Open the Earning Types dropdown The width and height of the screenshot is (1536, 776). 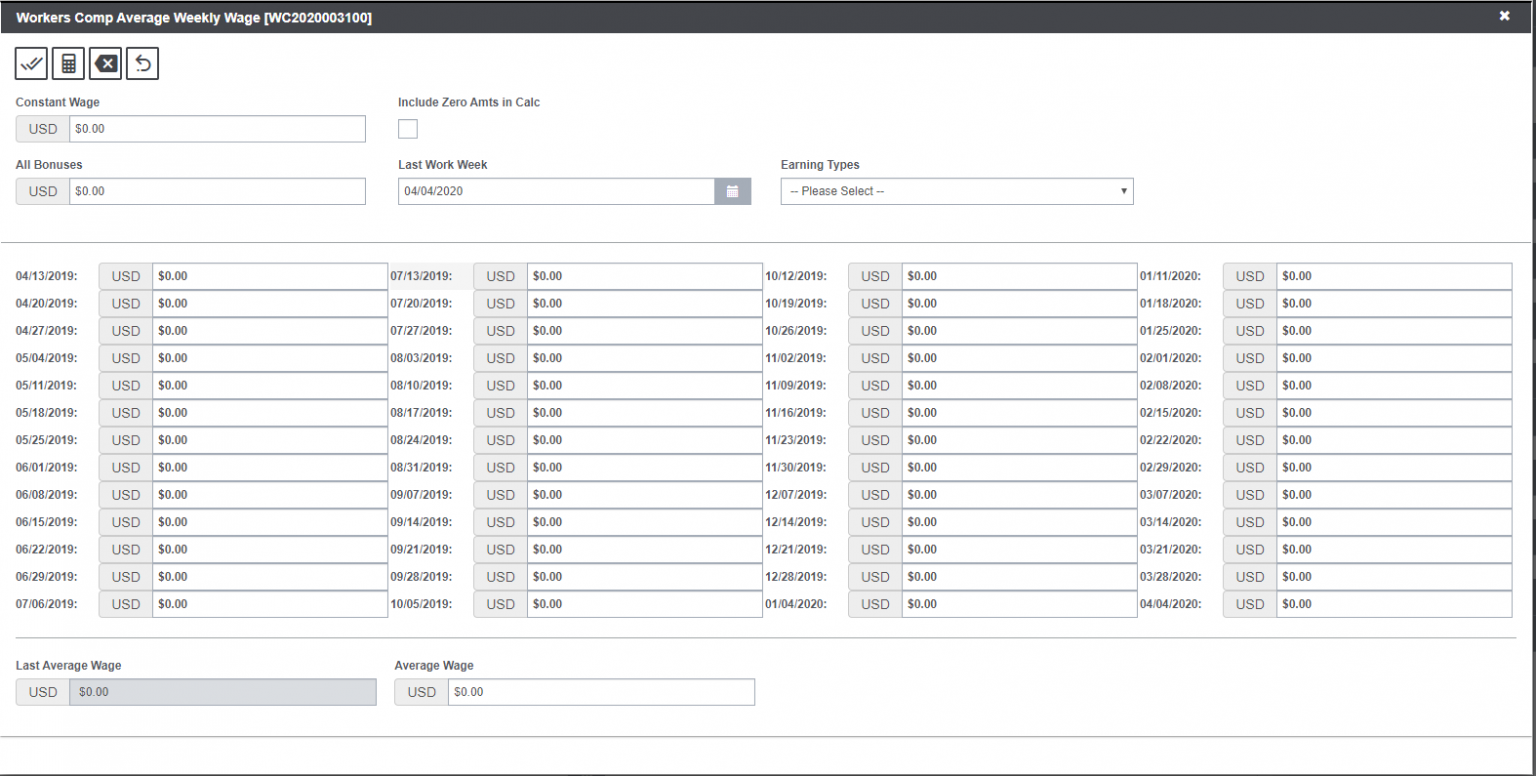(x=956, y=191)
